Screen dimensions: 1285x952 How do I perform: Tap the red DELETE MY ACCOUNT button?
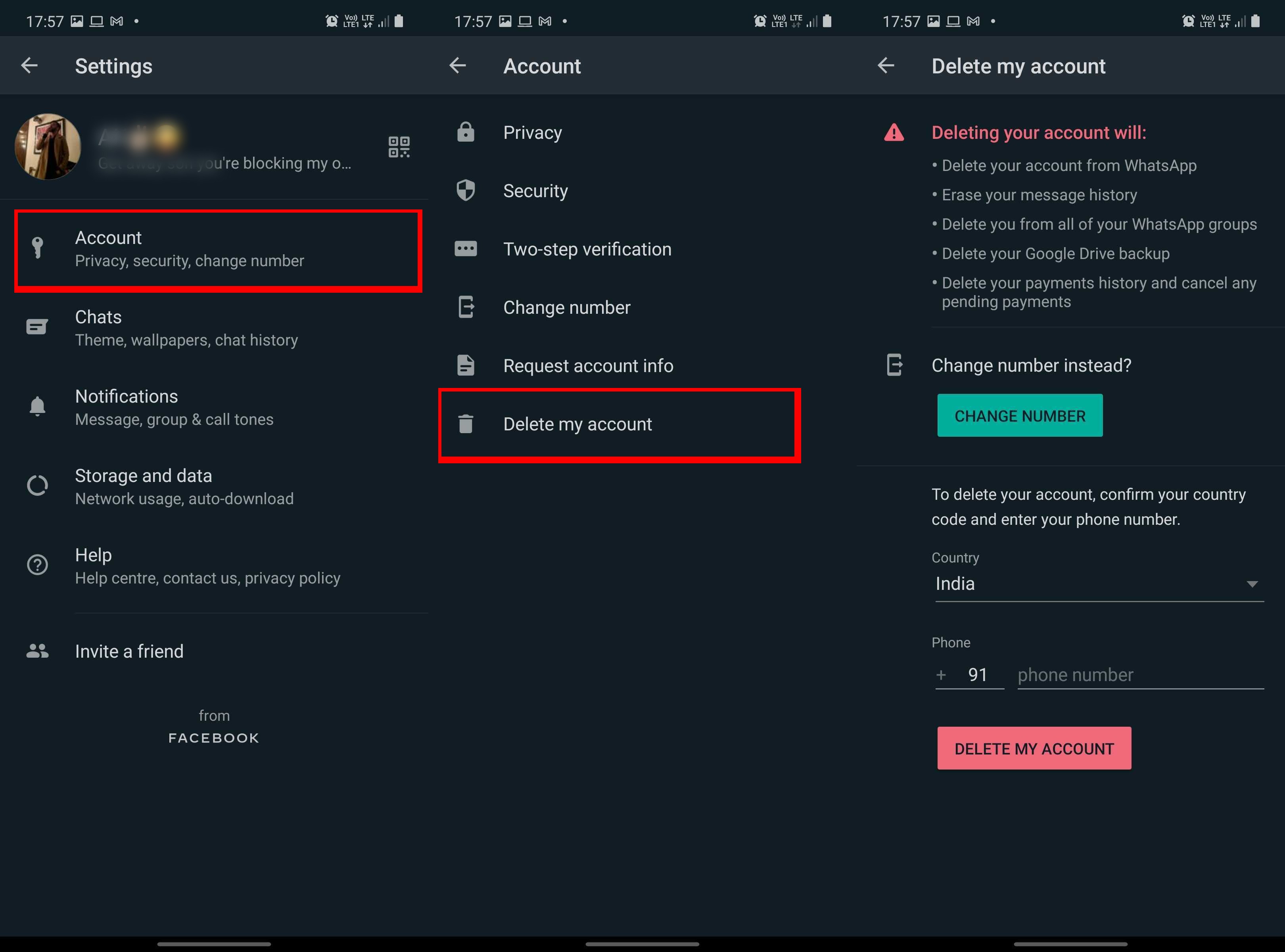[1034, 748]
